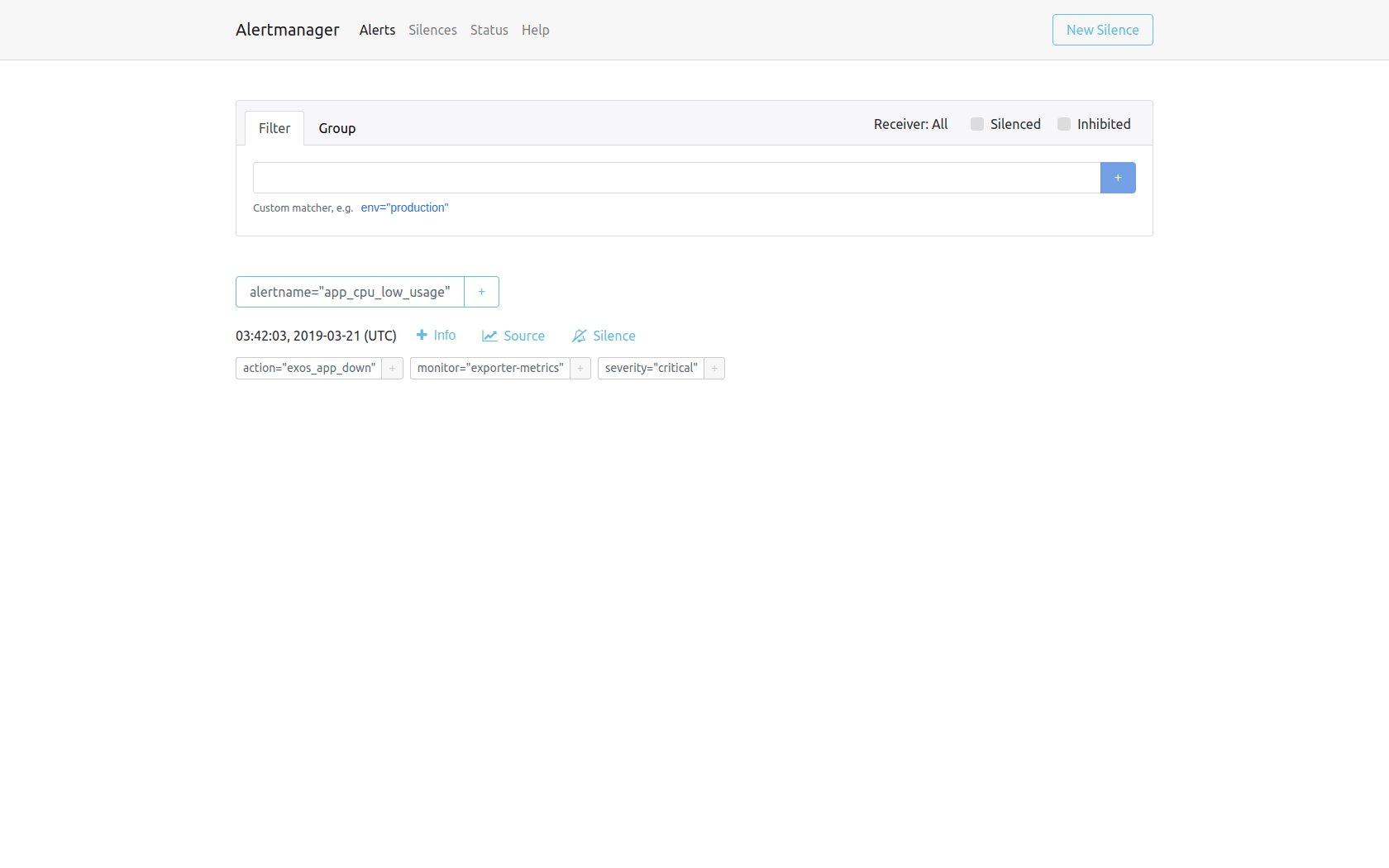Go to the Status page
This screenshot has height=868, width=1389.
click(x=489, y=30)
